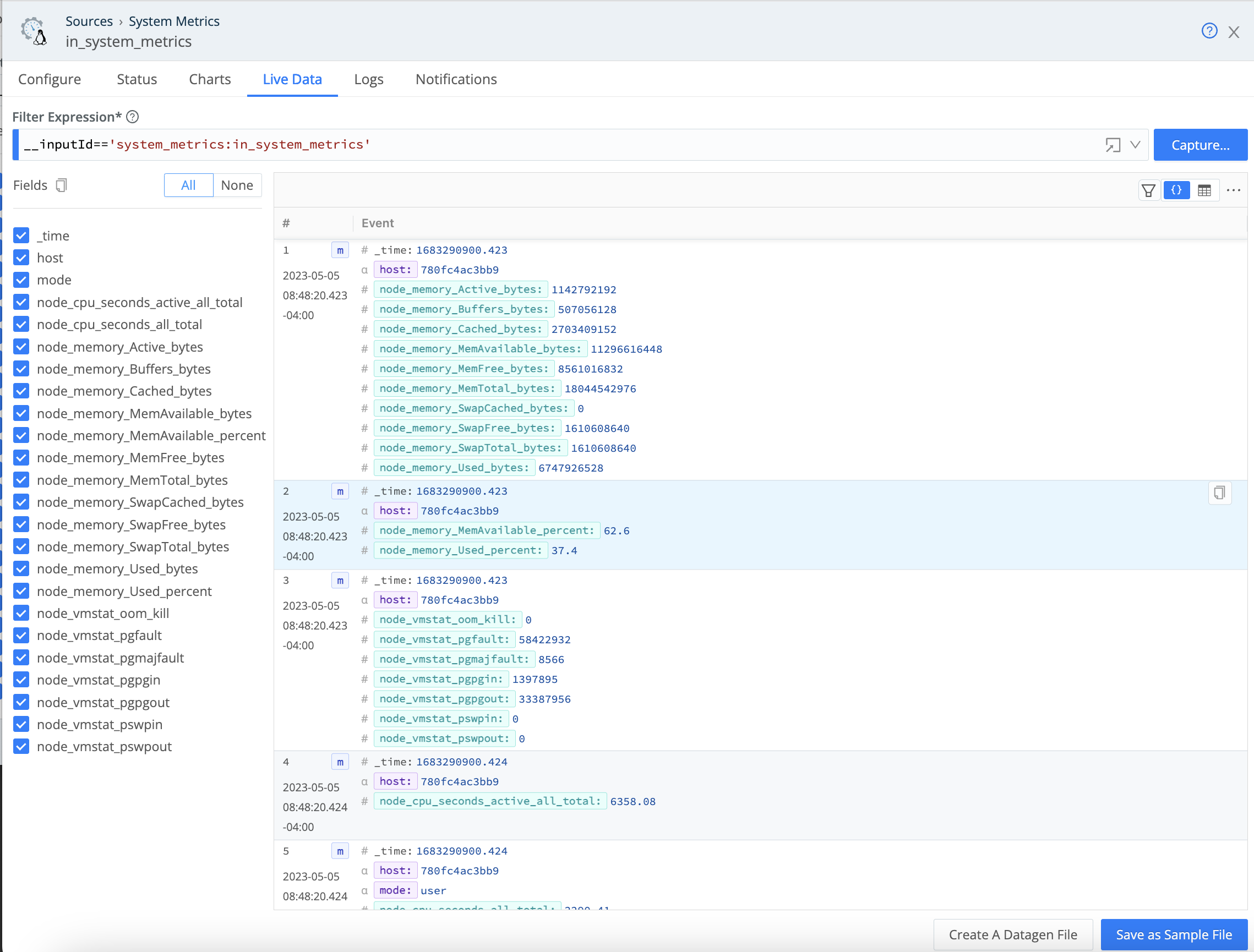Switch to the Charts tab
Image resolution: width=1254 pixels, height=952 pixels.
pos(209,79)
